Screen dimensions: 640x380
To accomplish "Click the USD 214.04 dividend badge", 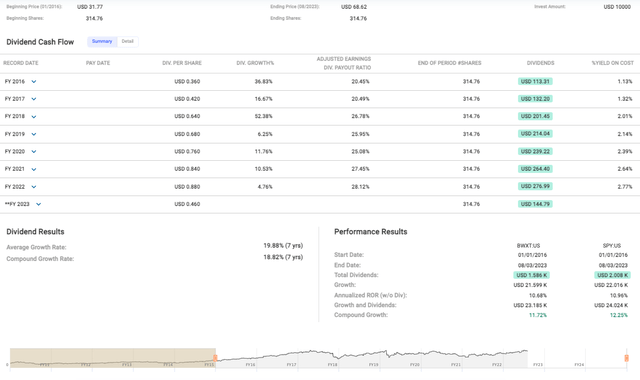I will pyautogui.click(x=535, y=134).
